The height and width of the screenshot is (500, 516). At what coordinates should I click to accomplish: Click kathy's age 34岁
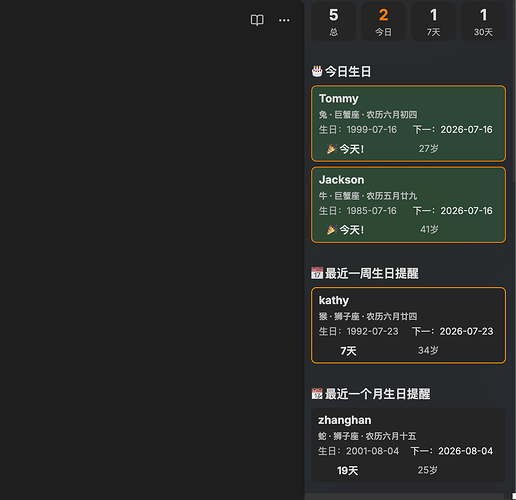click(x=428, y=350)
